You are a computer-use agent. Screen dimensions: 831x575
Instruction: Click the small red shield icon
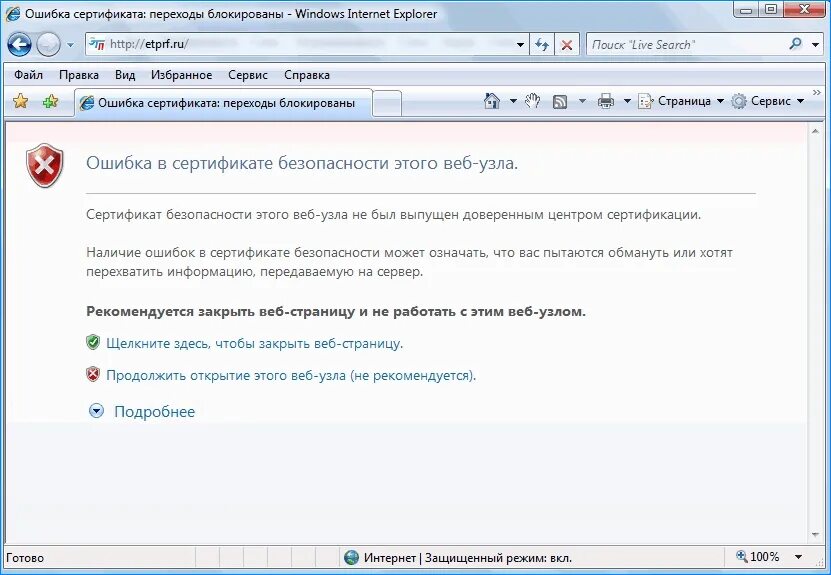point(93,374)
